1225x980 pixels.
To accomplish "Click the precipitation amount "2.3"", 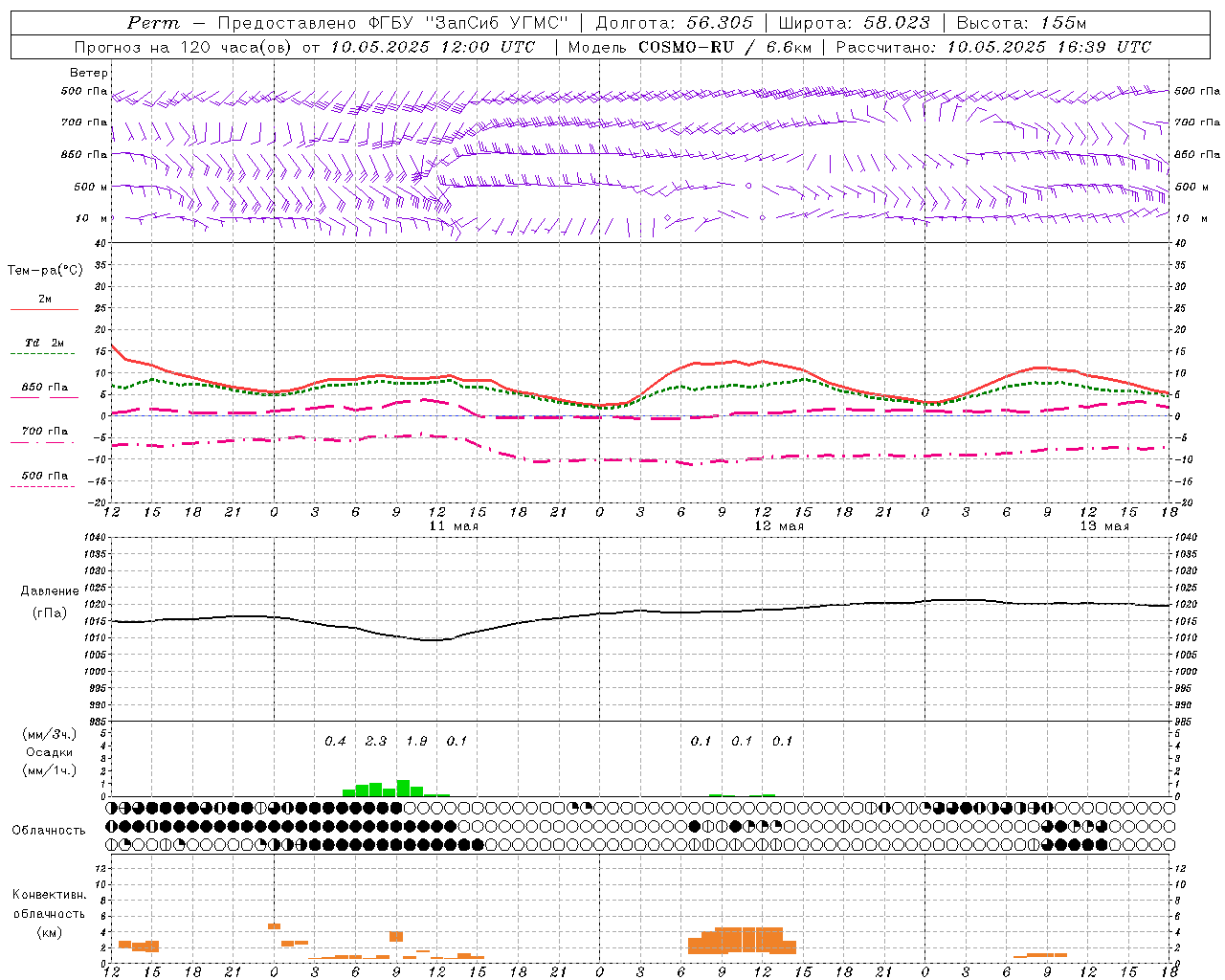I will click(376, 741).
